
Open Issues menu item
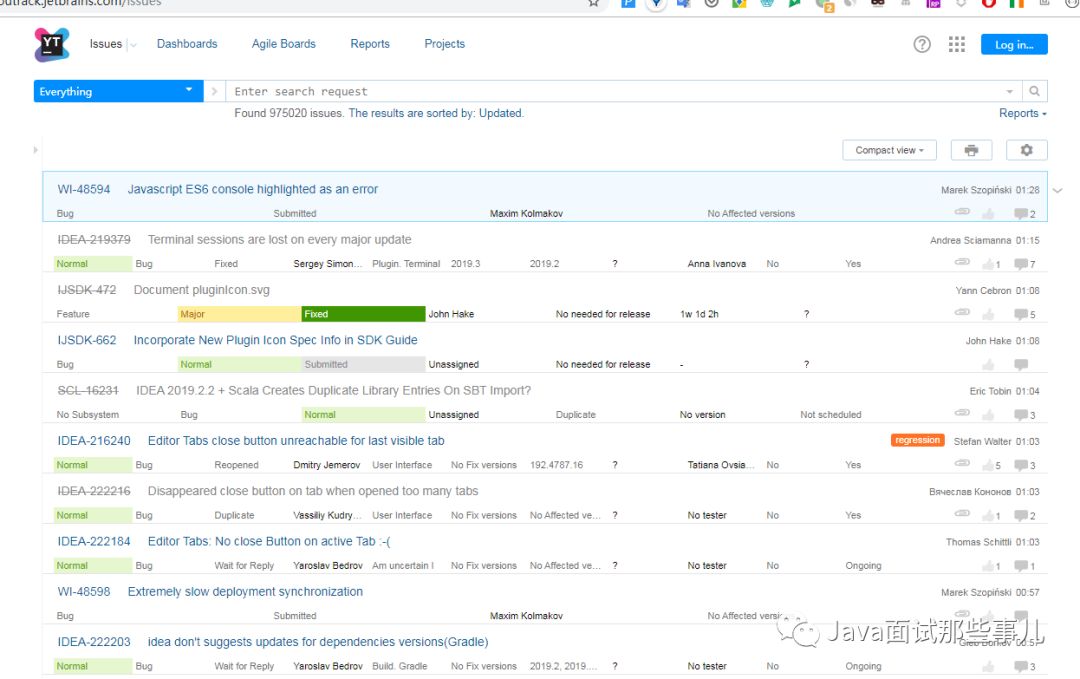(105, 44)
